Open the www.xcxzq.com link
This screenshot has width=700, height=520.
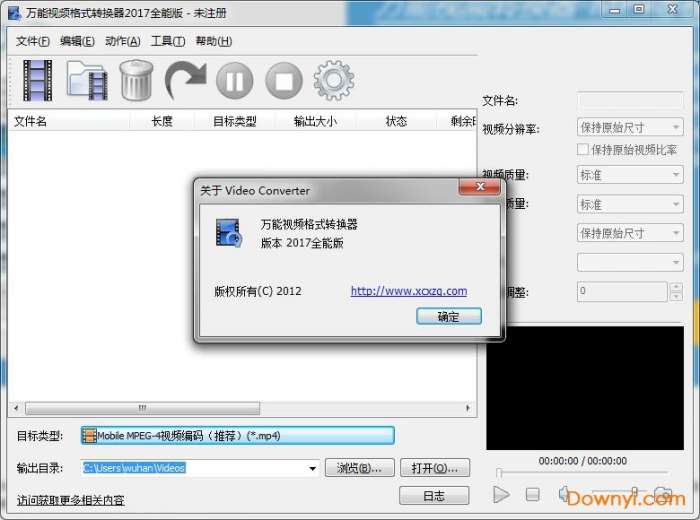click(x=409, y=291)
